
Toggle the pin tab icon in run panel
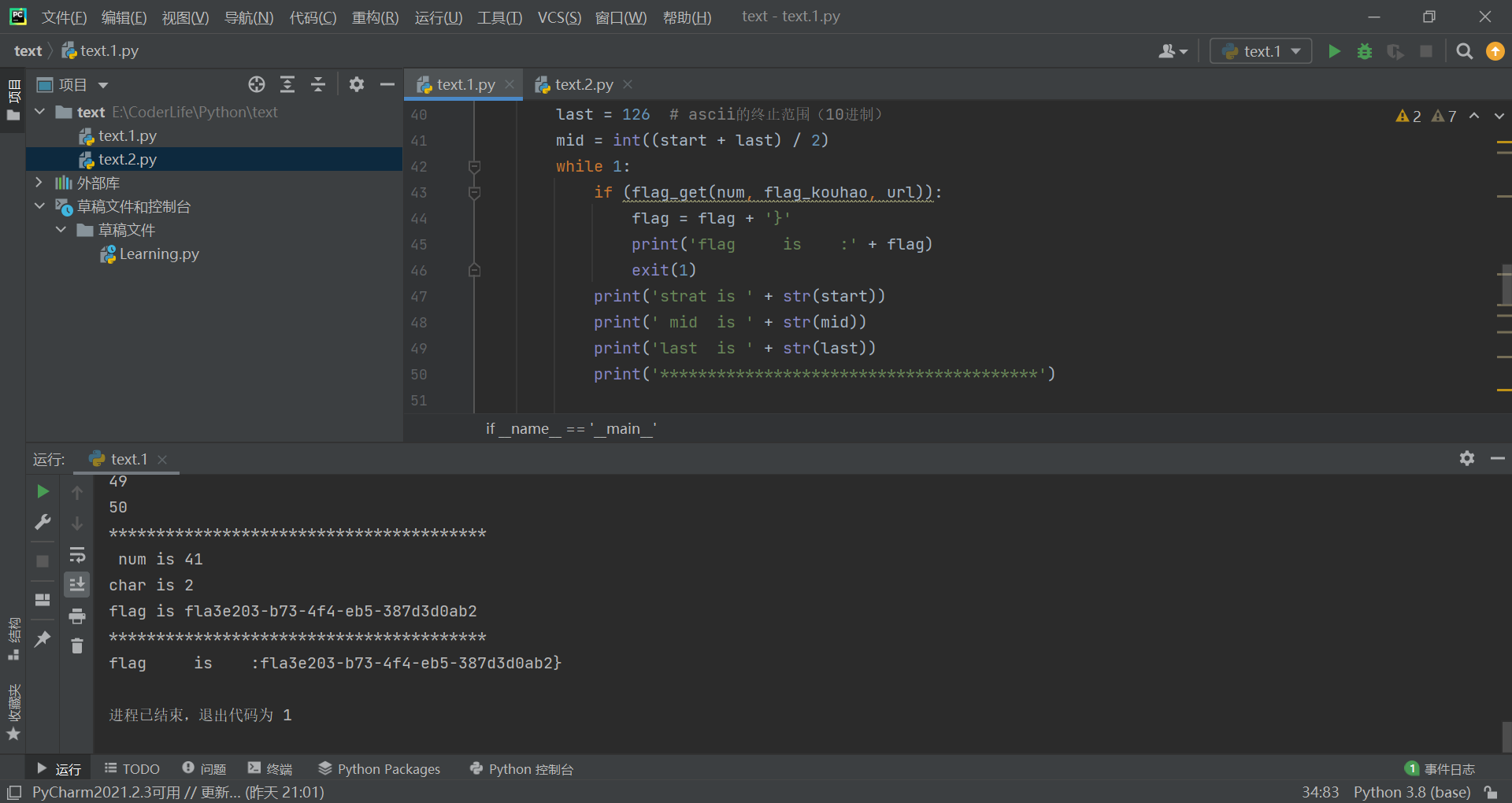[x=43, y=638]
